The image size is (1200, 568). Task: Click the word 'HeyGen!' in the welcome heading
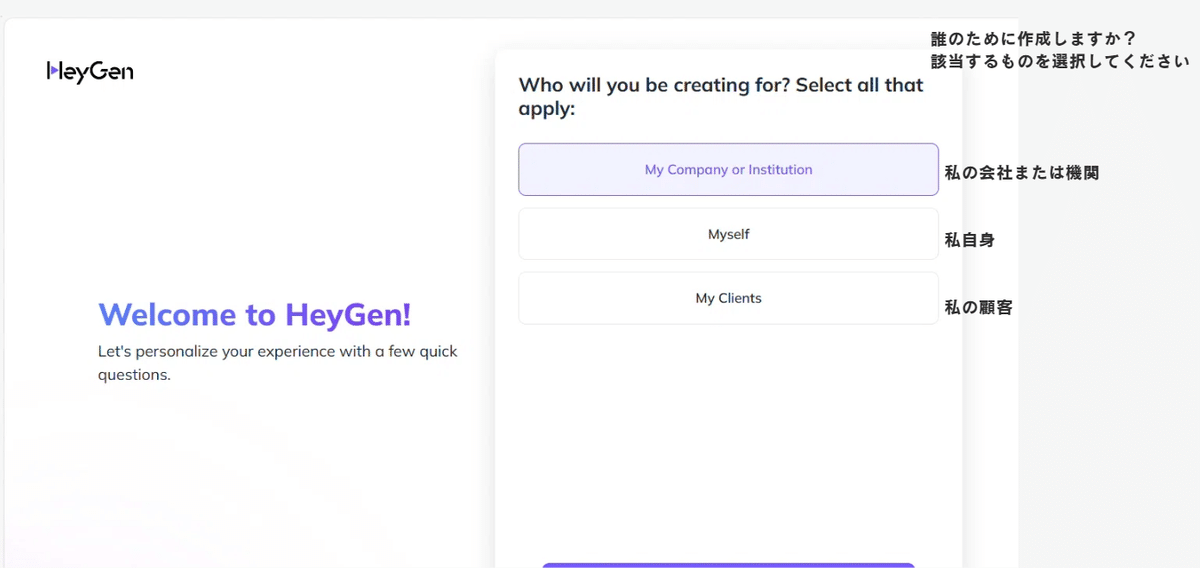[348, 315]
